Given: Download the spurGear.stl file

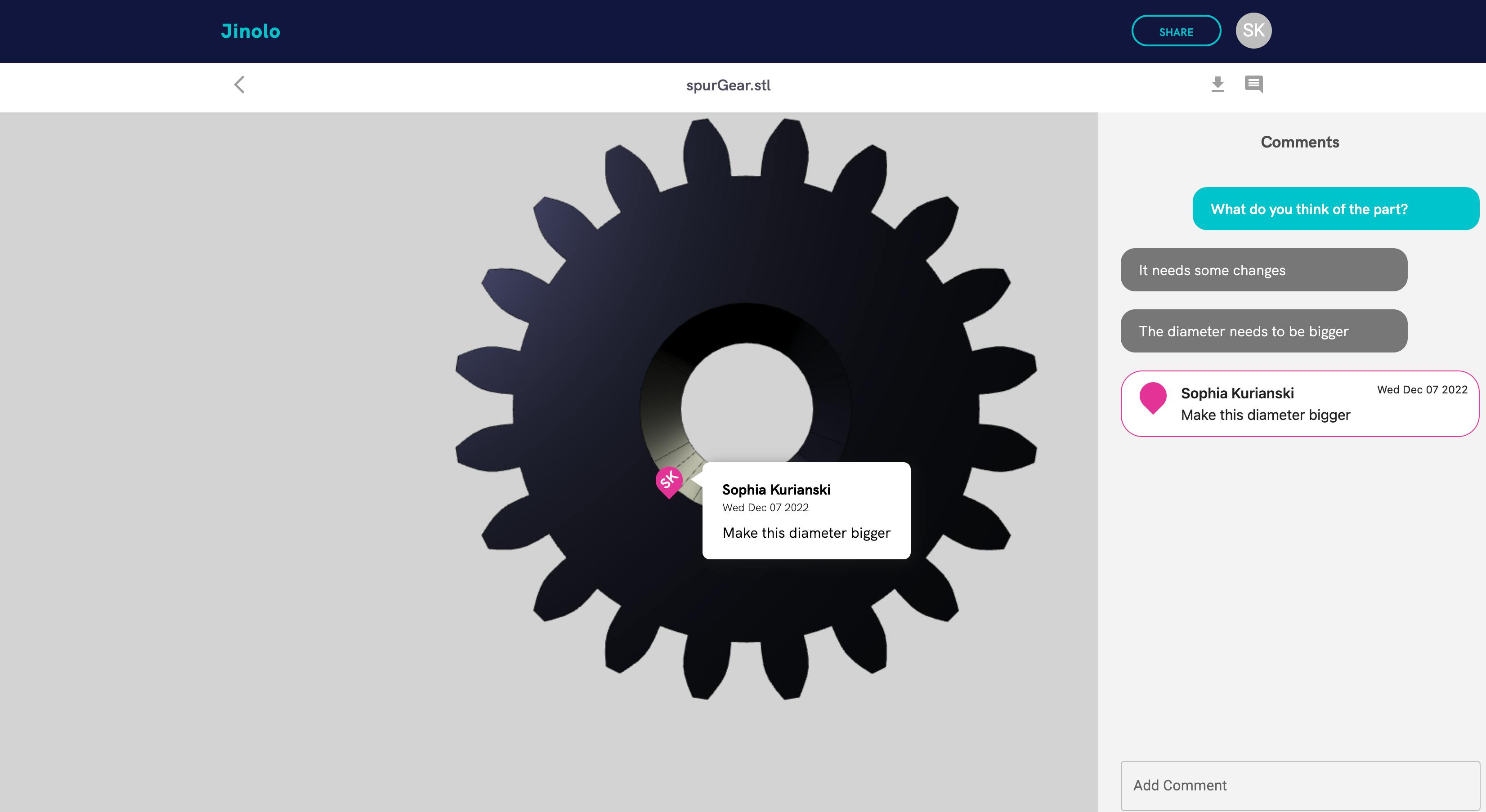Looking at the screenshot, I should coord(1217,84).
